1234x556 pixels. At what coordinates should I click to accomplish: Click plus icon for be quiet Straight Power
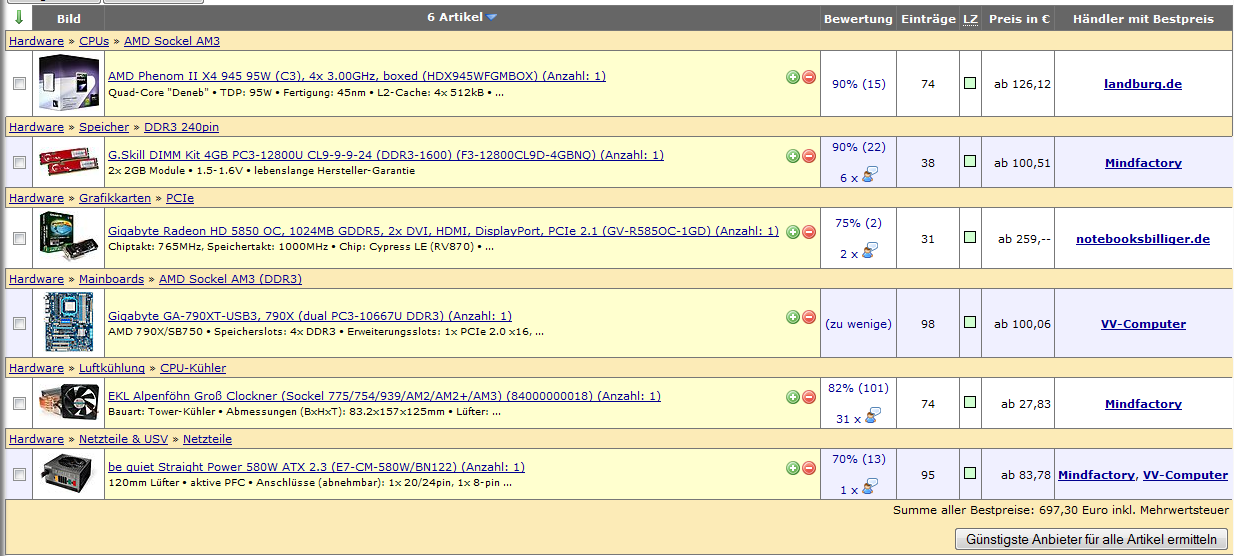click(793, 467)
